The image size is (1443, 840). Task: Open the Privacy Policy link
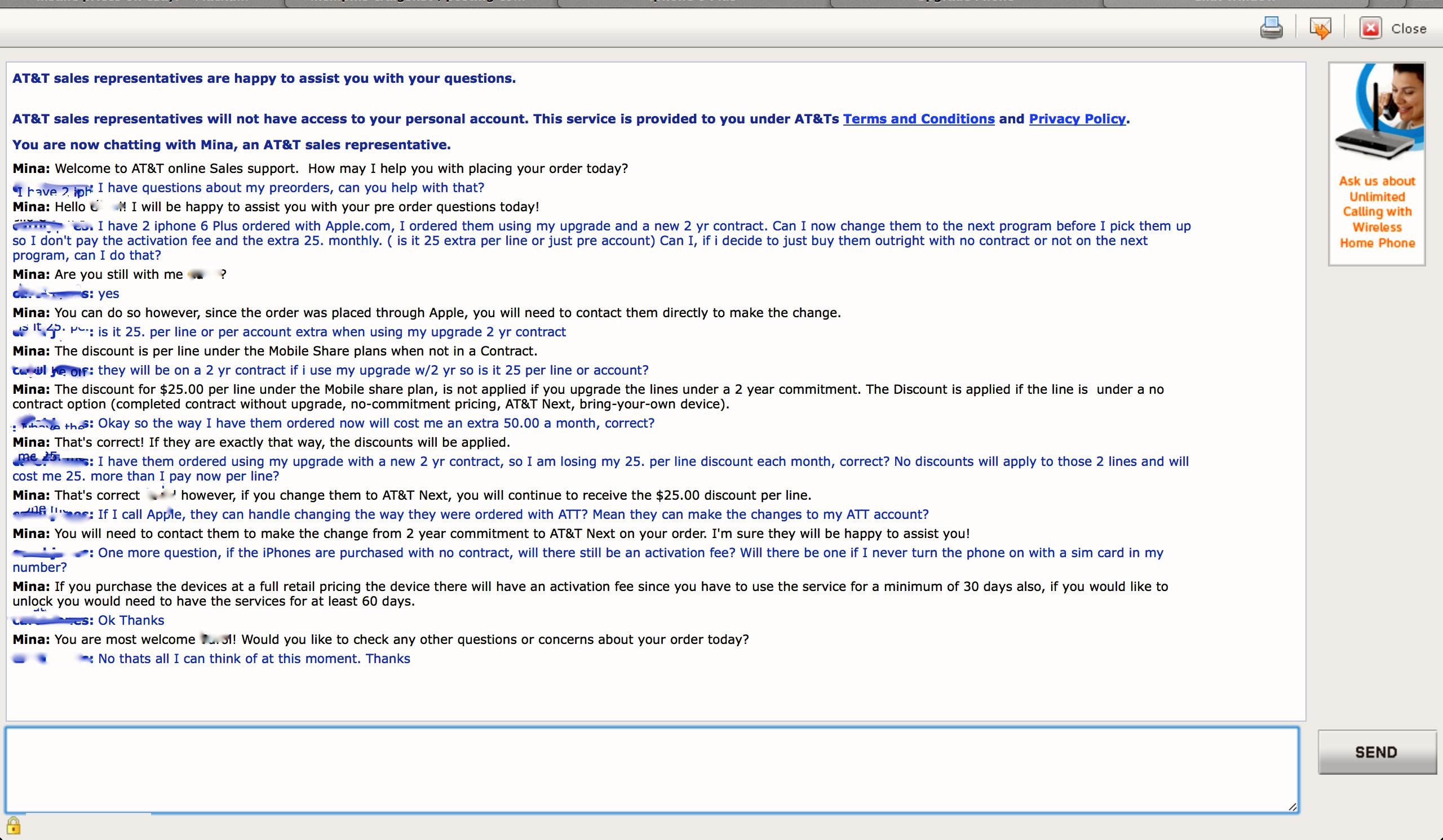pos(1077,119)
